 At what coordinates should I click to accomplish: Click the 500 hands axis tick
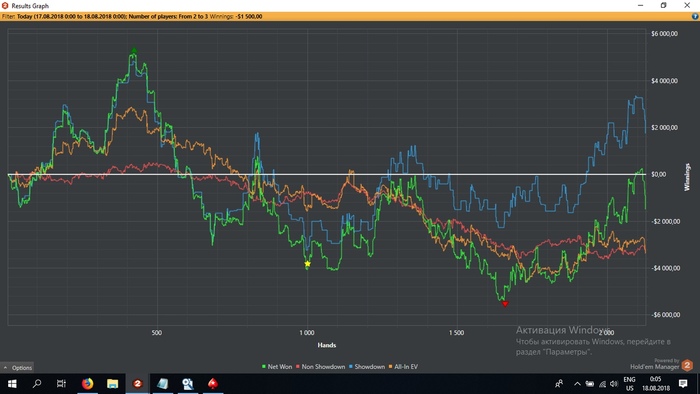click(157, 333)
